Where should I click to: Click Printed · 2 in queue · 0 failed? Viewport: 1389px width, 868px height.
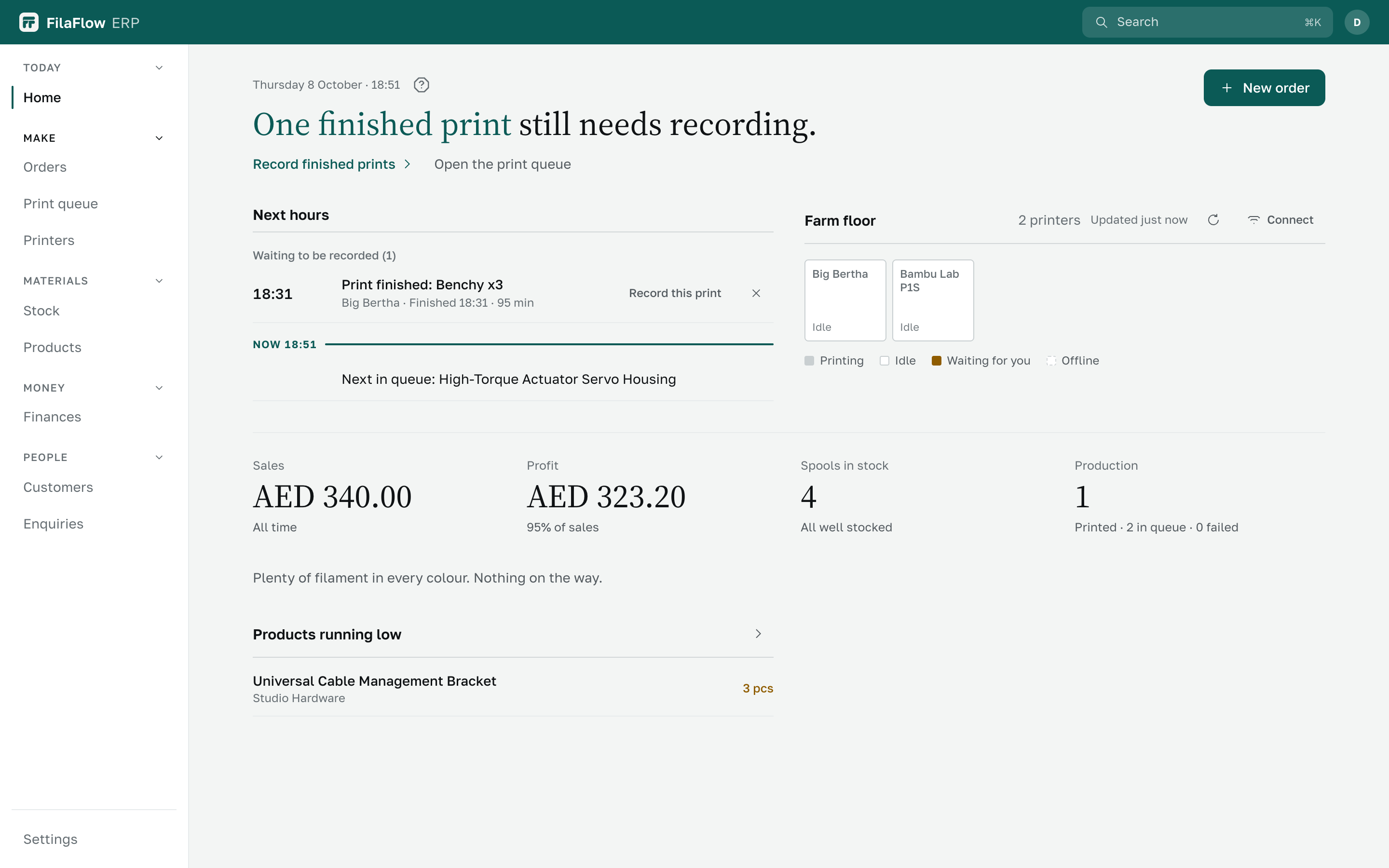[1156, 527]
